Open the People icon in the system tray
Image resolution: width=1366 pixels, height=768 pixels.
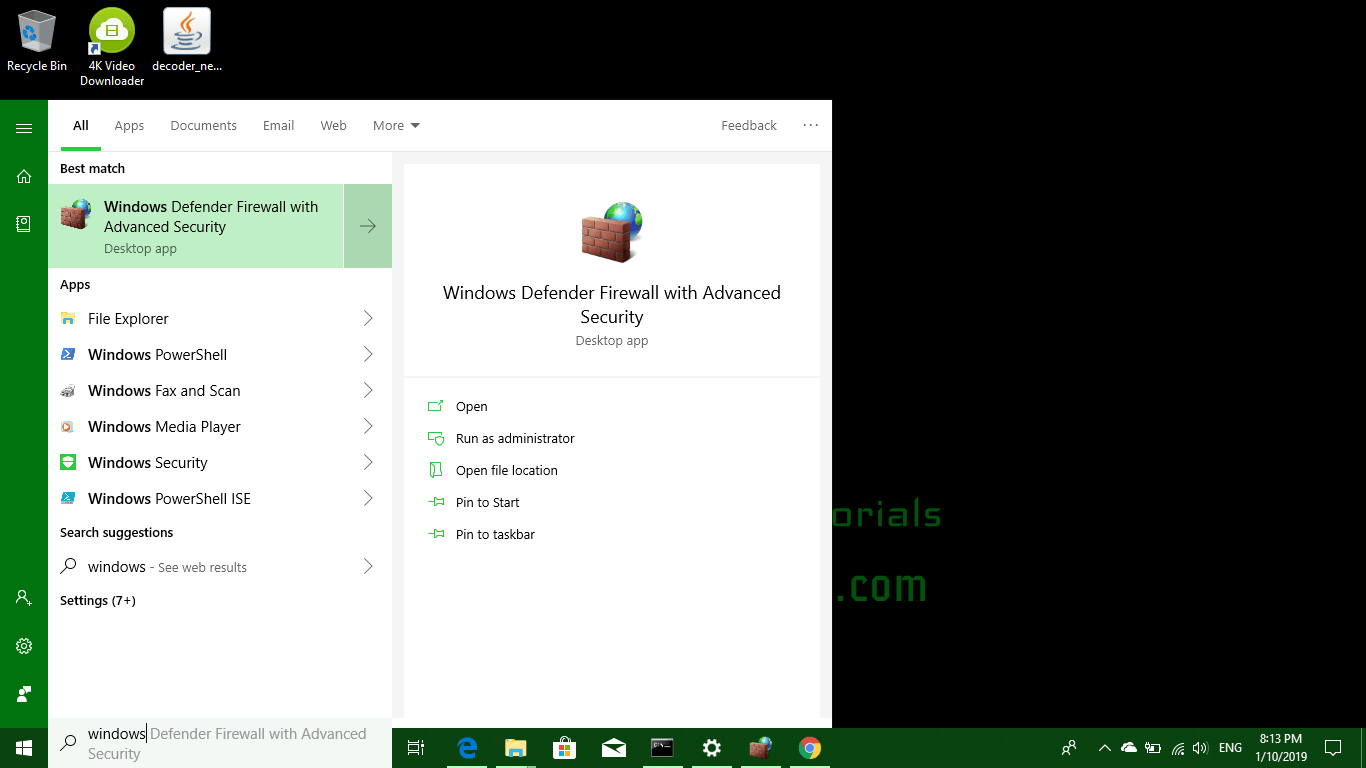point(1069,748)
